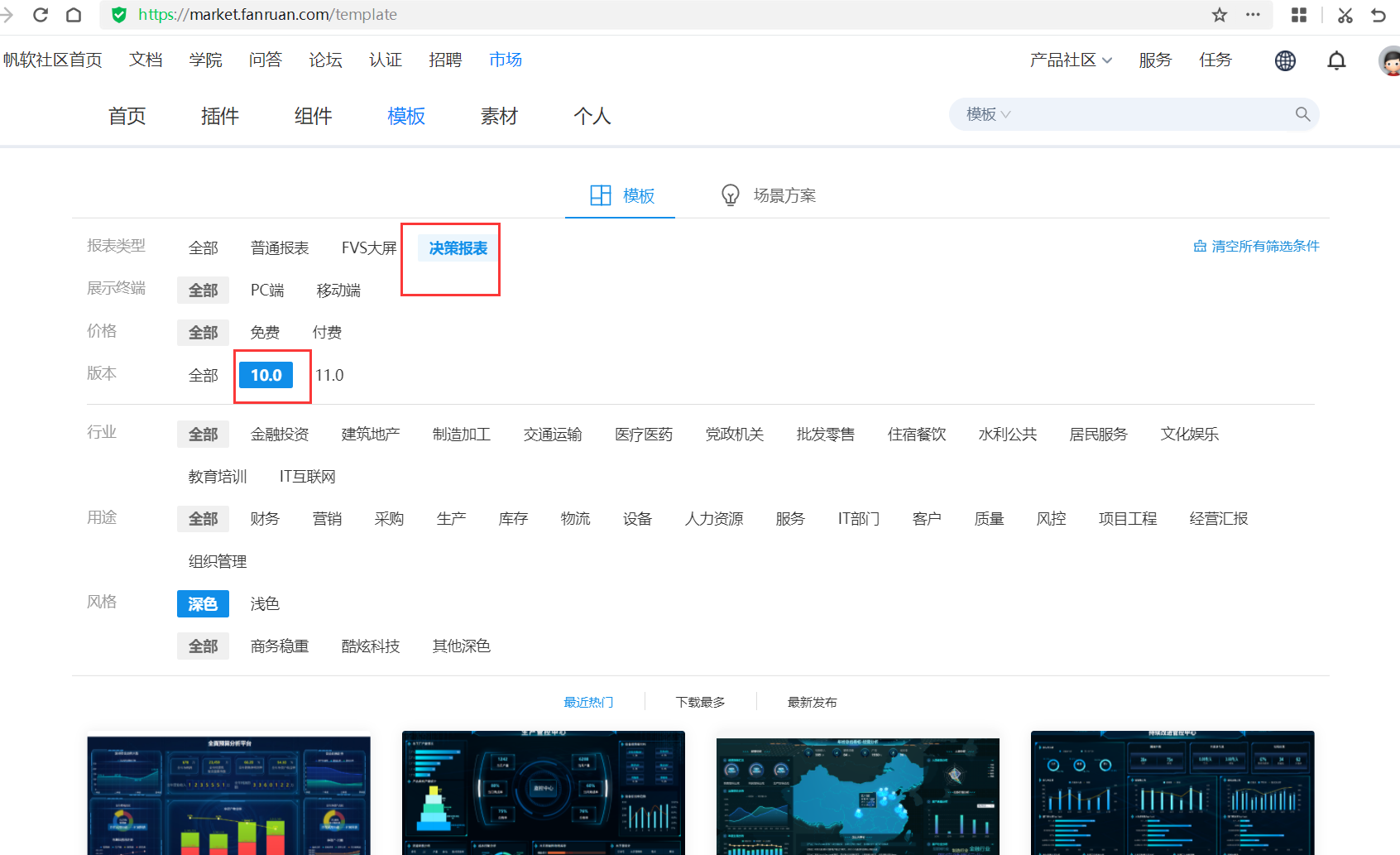Image resolution: width=1400 pixels, height=855 pixels.
Task: Reload the page with the refresh icon
Action: point(41,15)
